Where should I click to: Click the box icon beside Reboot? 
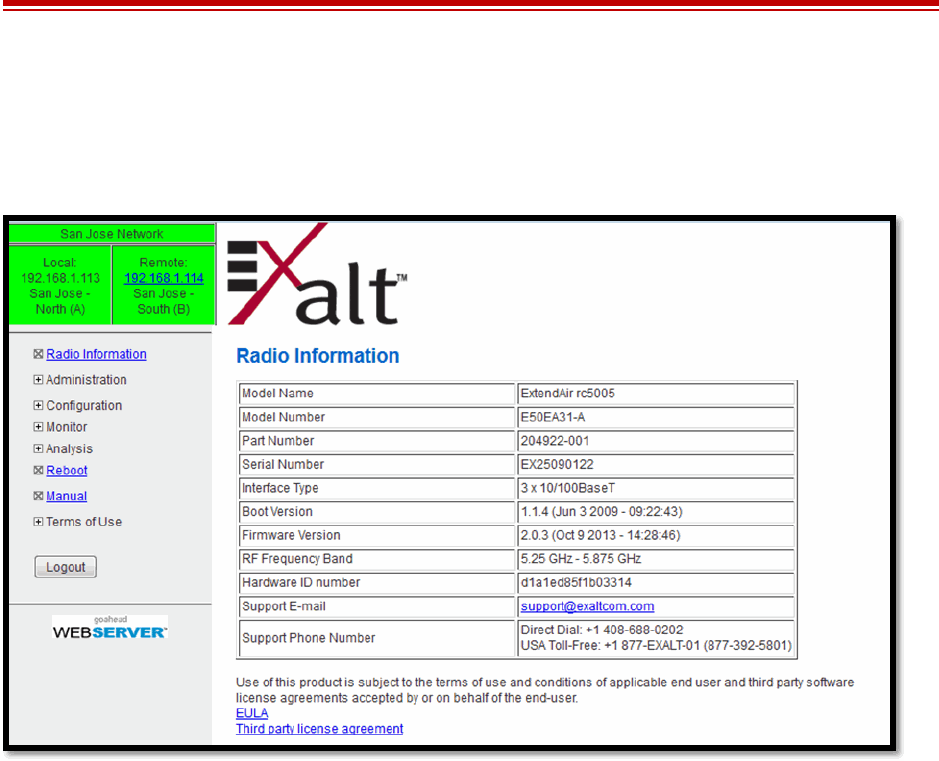[38, 470]
